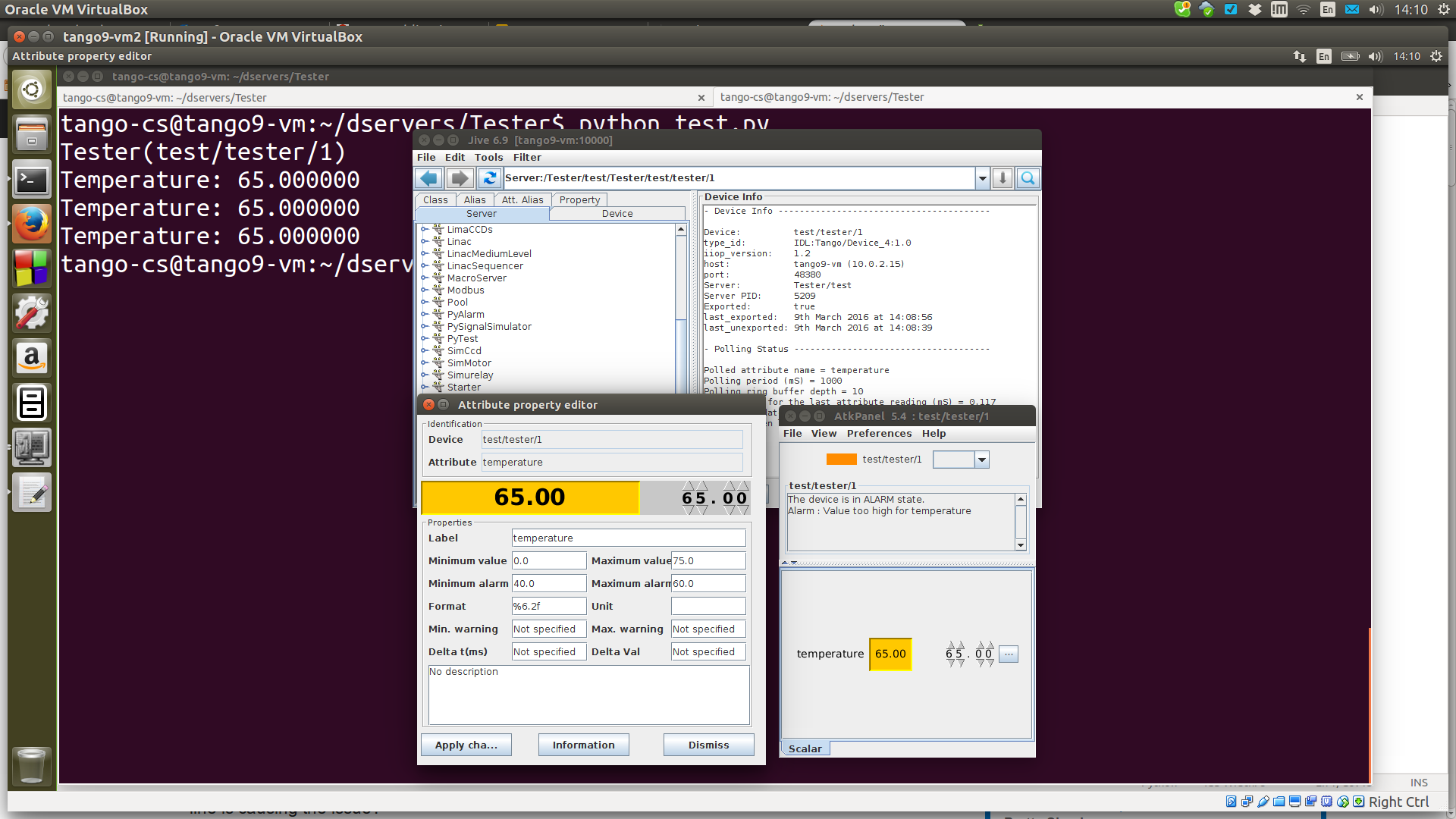Expand the SimMotor server node

click(425, 363)
